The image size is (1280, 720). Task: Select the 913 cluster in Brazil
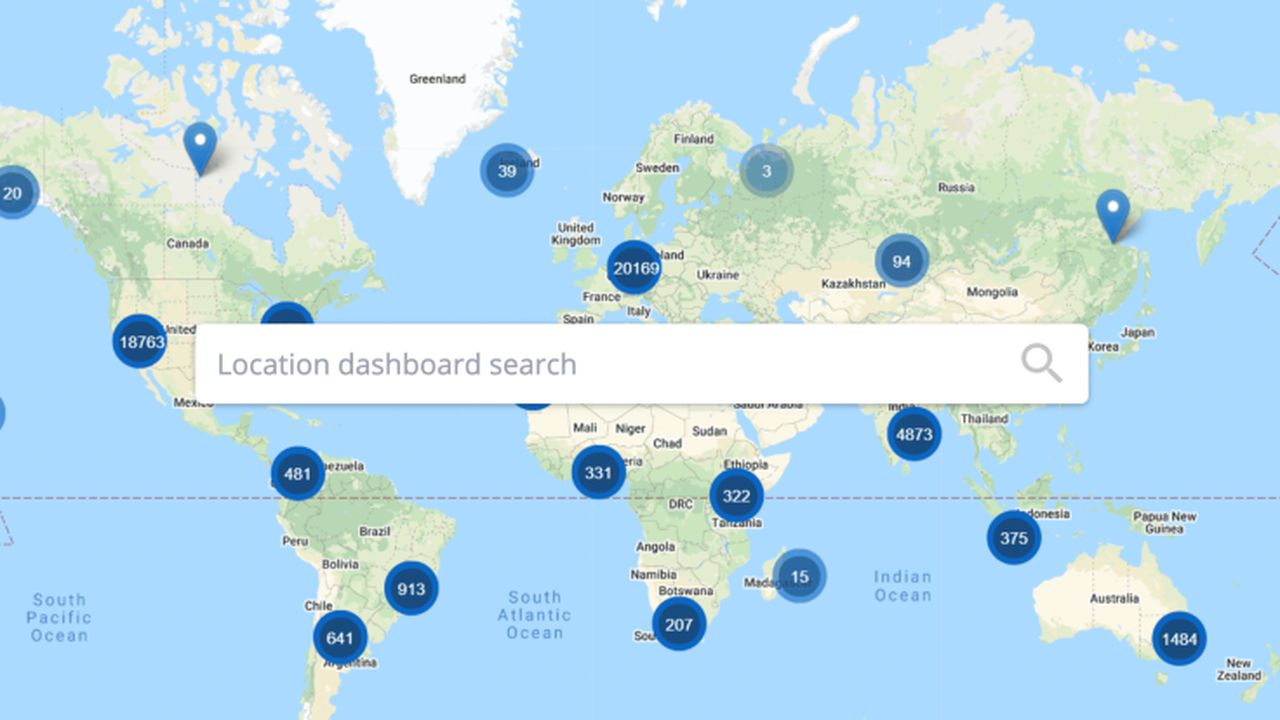pos(411,588)
